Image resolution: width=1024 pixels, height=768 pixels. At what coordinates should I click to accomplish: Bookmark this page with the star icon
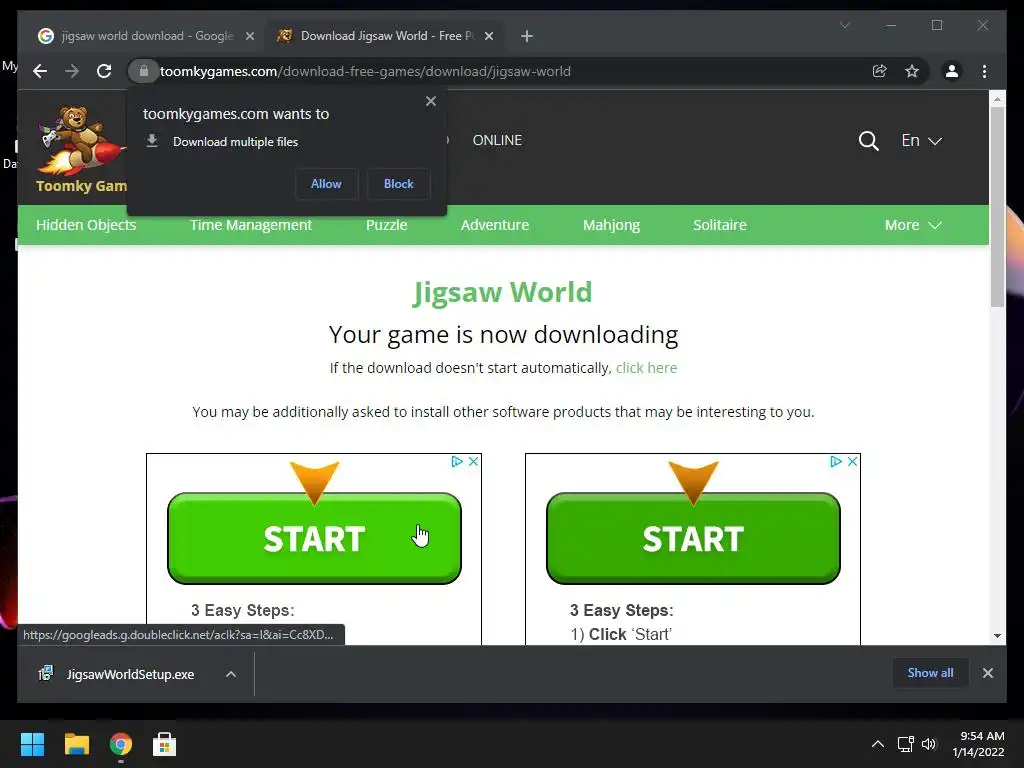912,71
